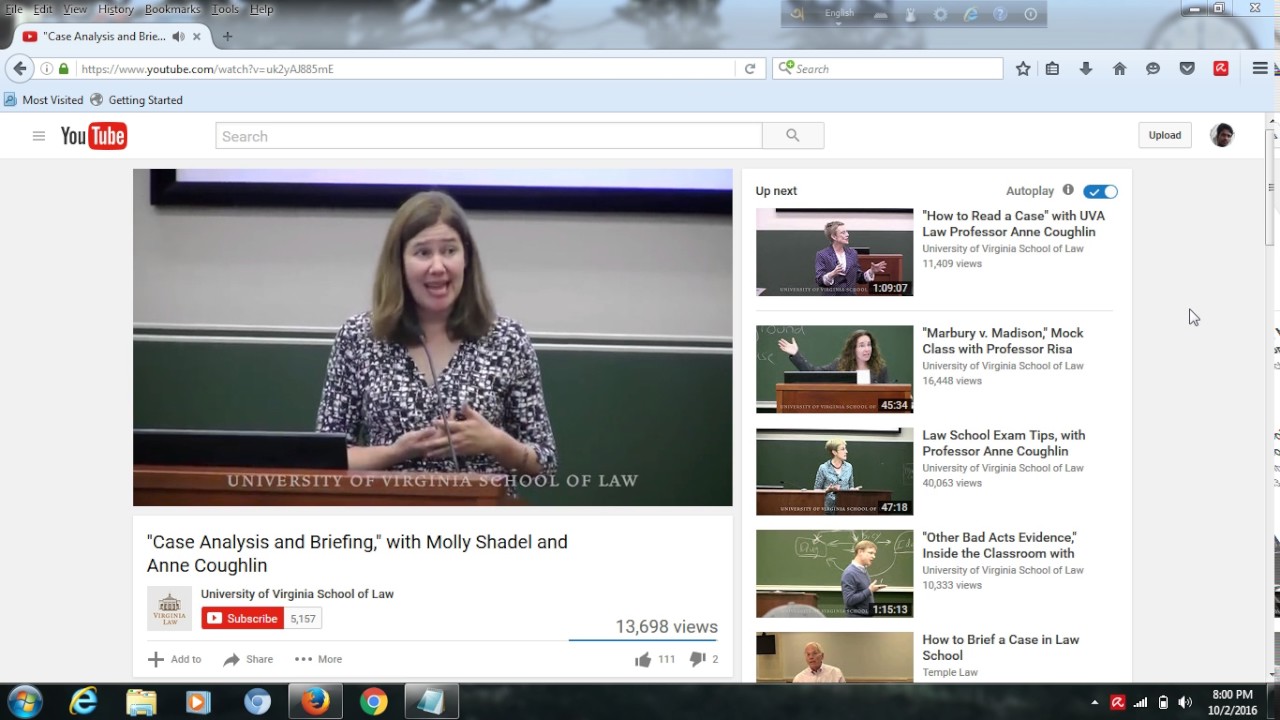Subscribe to University of Virginia School of Law
The height and width of the screenshot is (720, 1280).
pos(242,619)
